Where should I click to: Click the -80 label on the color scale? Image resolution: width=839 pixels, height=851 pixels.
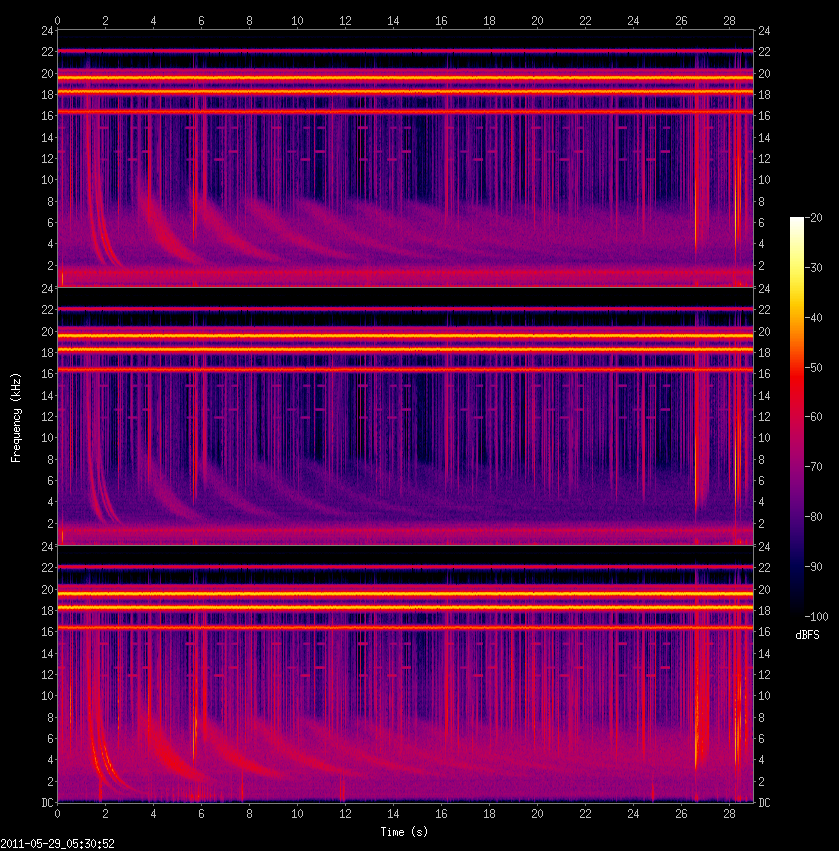click(815, 517)
